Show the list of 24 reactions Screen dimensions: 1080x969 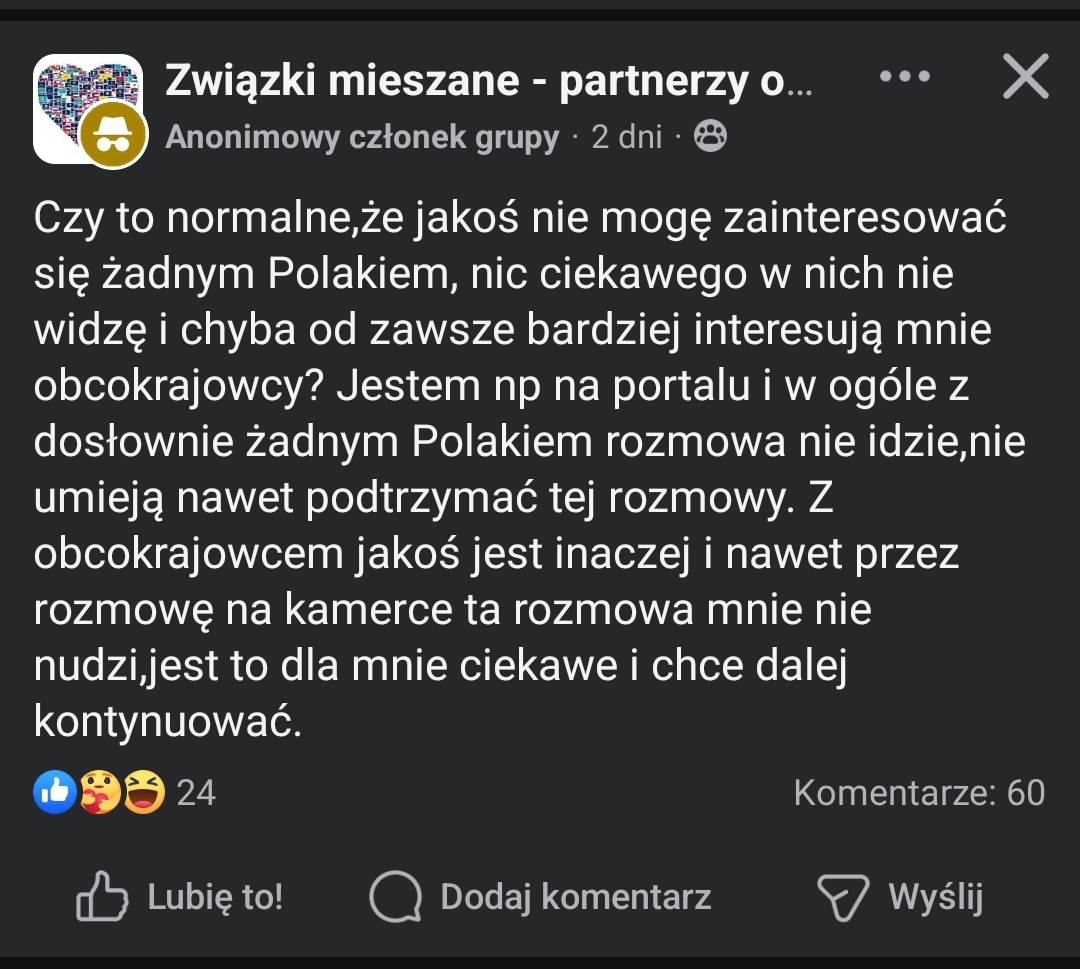[196, 793]
